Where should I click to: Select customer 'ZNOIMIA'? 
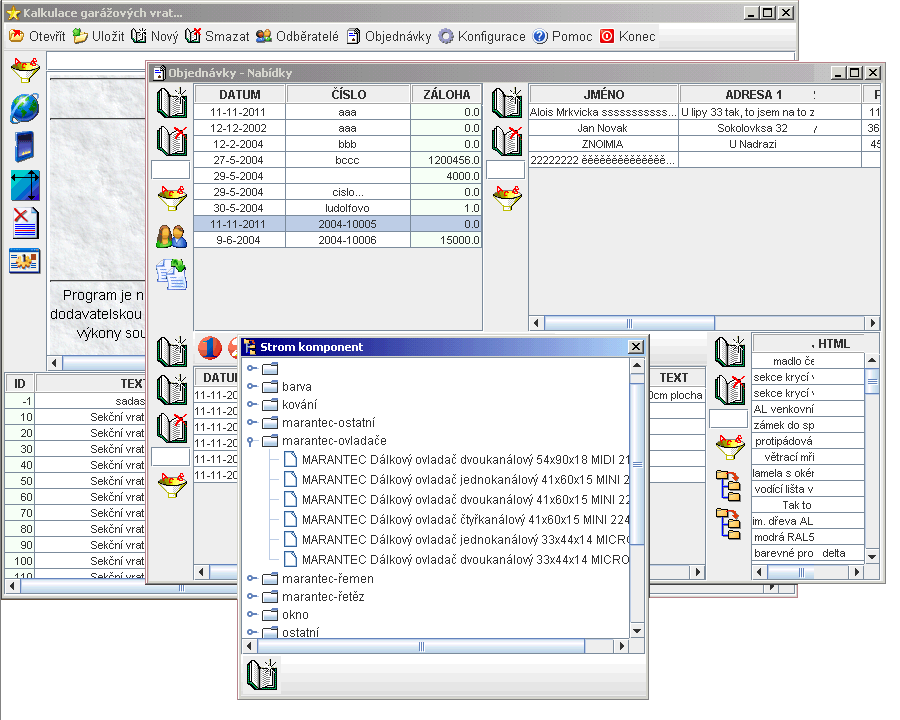coord(603,144)
